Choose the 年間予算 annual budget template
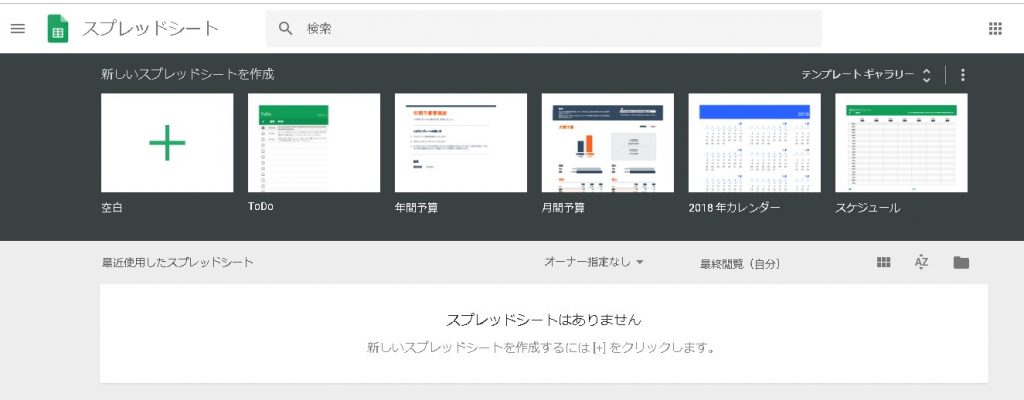 click(x=461, y=143)
